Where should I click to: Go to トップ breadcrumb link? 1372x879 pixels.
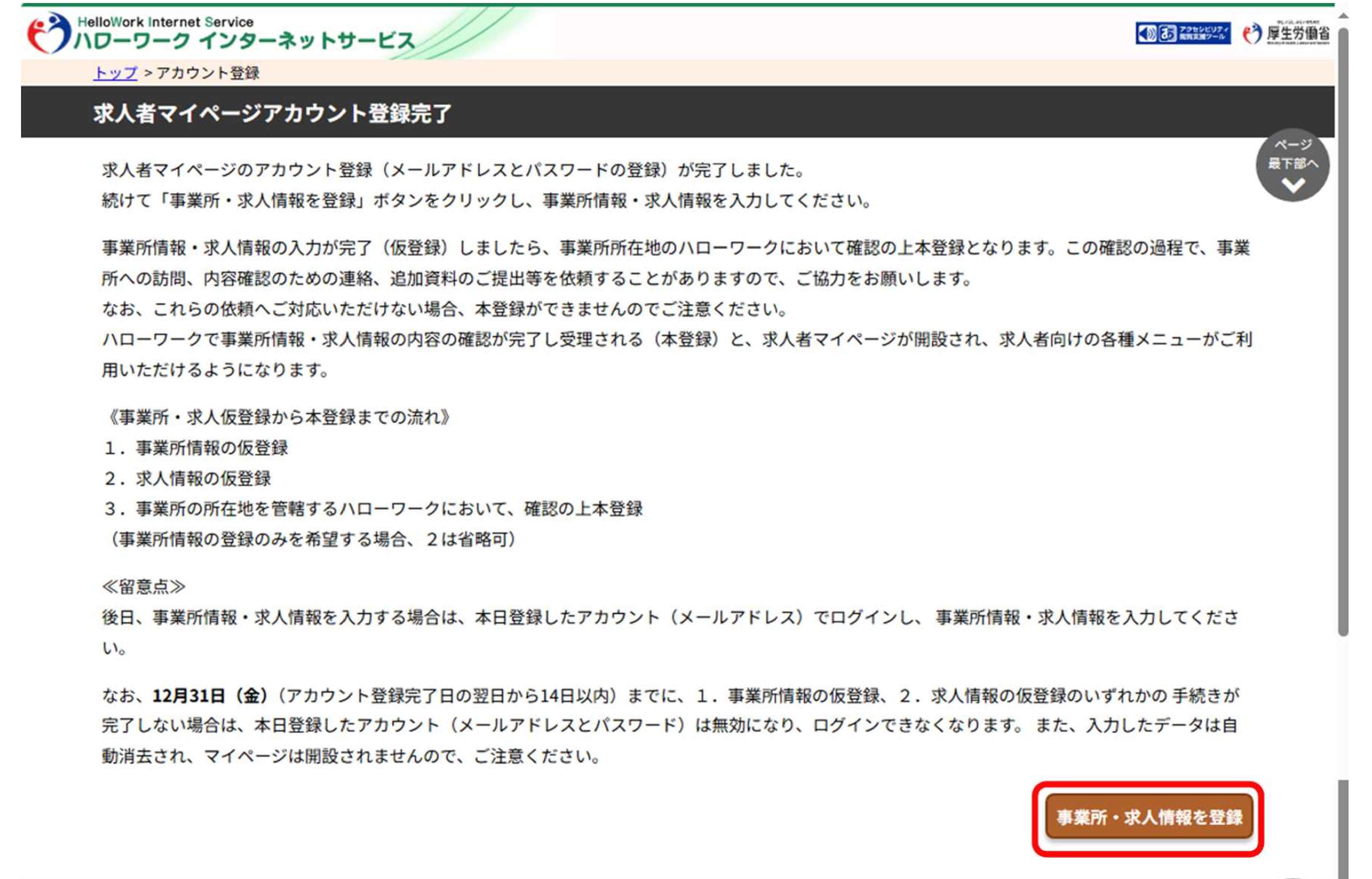click(x=115, y=73)
